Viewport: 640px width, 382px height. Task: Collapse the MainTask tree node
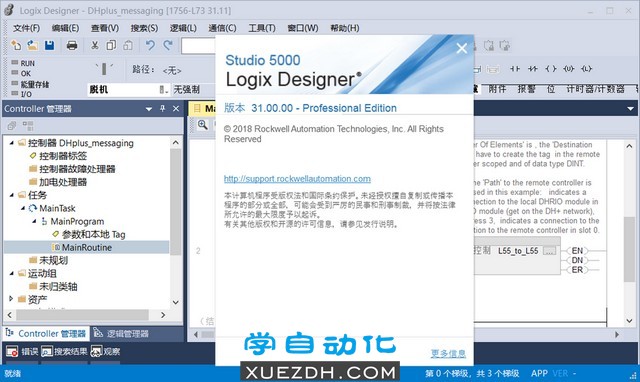tap(23, 208)
